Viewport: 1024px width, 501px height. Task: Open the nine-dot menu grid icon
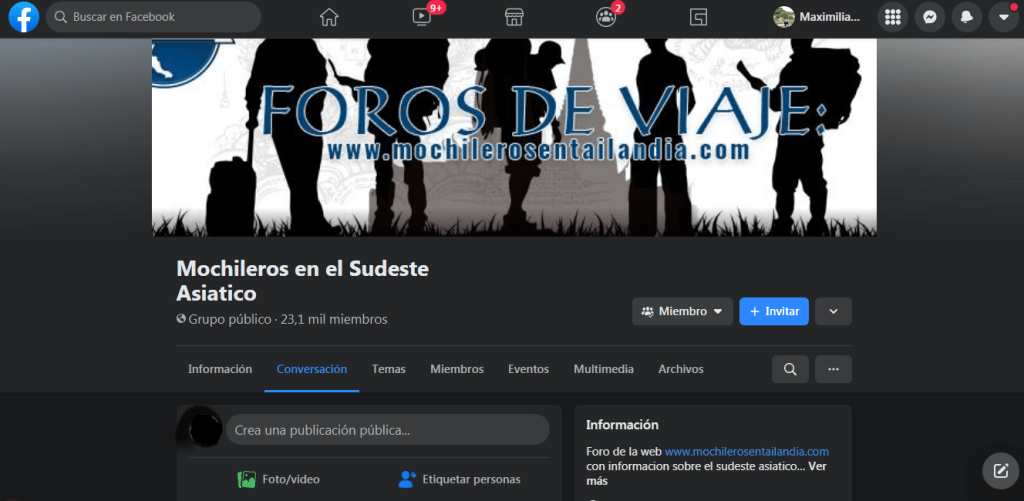(893, 17)
